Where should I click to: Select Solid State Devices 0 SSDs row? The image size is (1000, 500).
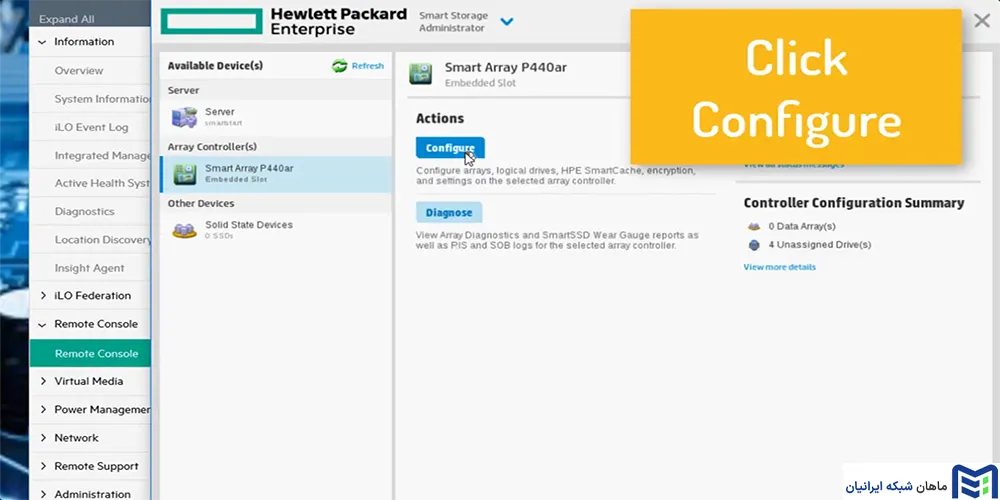[x=276, y=230]
